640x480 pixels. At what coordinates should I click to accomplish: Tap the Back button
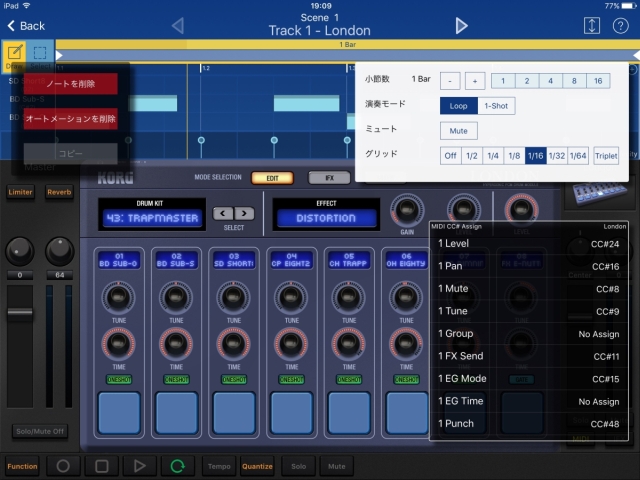(x=25, y=25)
